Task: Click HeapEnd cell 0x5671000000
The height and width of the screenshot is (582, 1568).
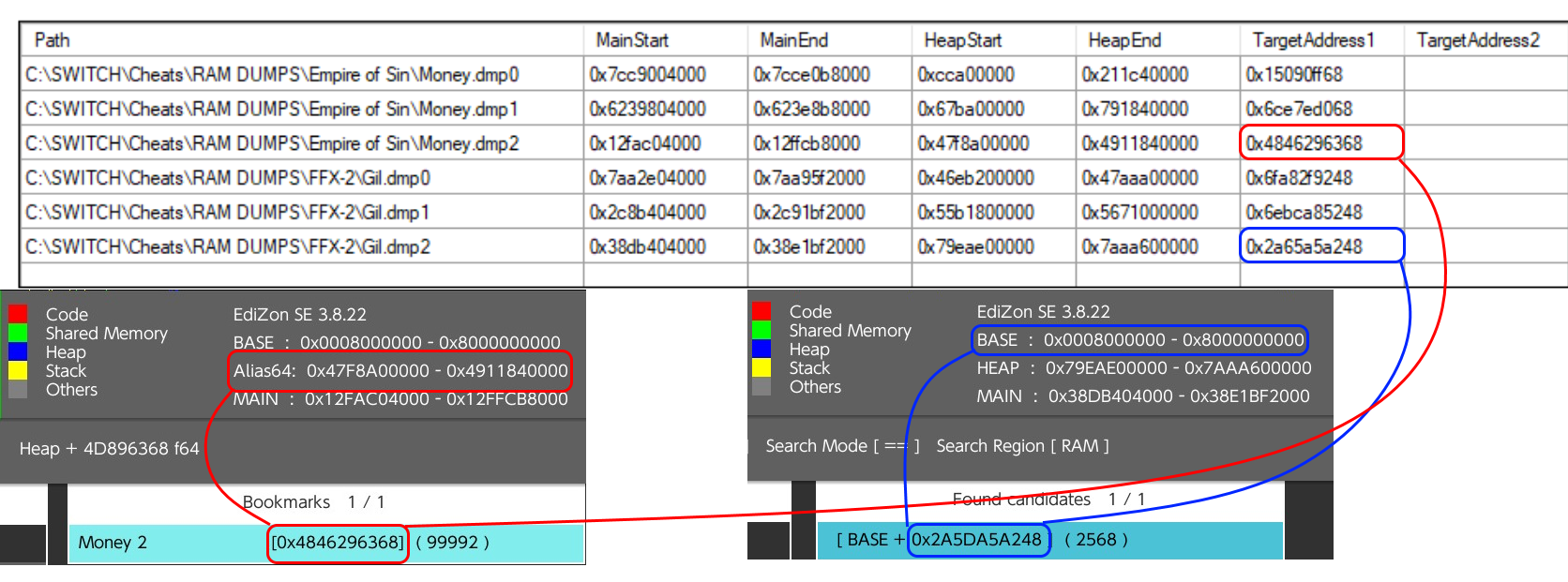Action: tap(1157, 212)
